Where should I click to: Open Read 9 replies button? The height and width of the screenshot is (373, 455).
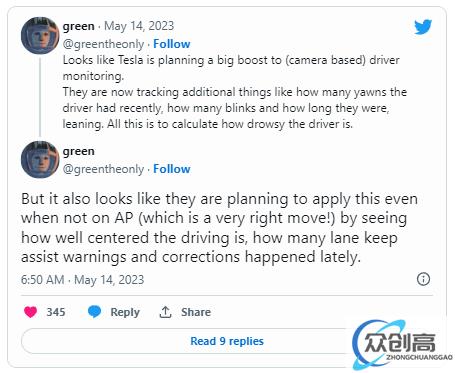[227, 341]
